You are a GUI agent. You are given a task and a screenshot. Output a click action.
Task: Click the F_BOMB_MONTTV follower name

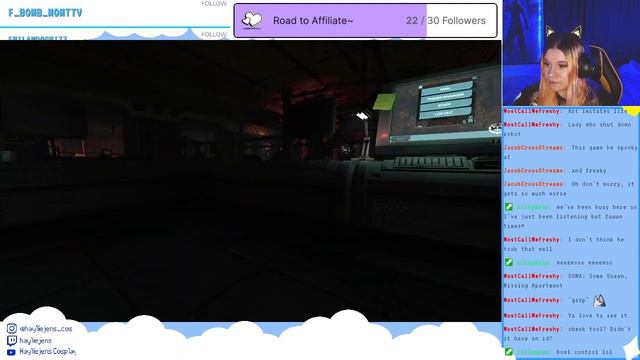pyautogui.click(x=45, y=13)
